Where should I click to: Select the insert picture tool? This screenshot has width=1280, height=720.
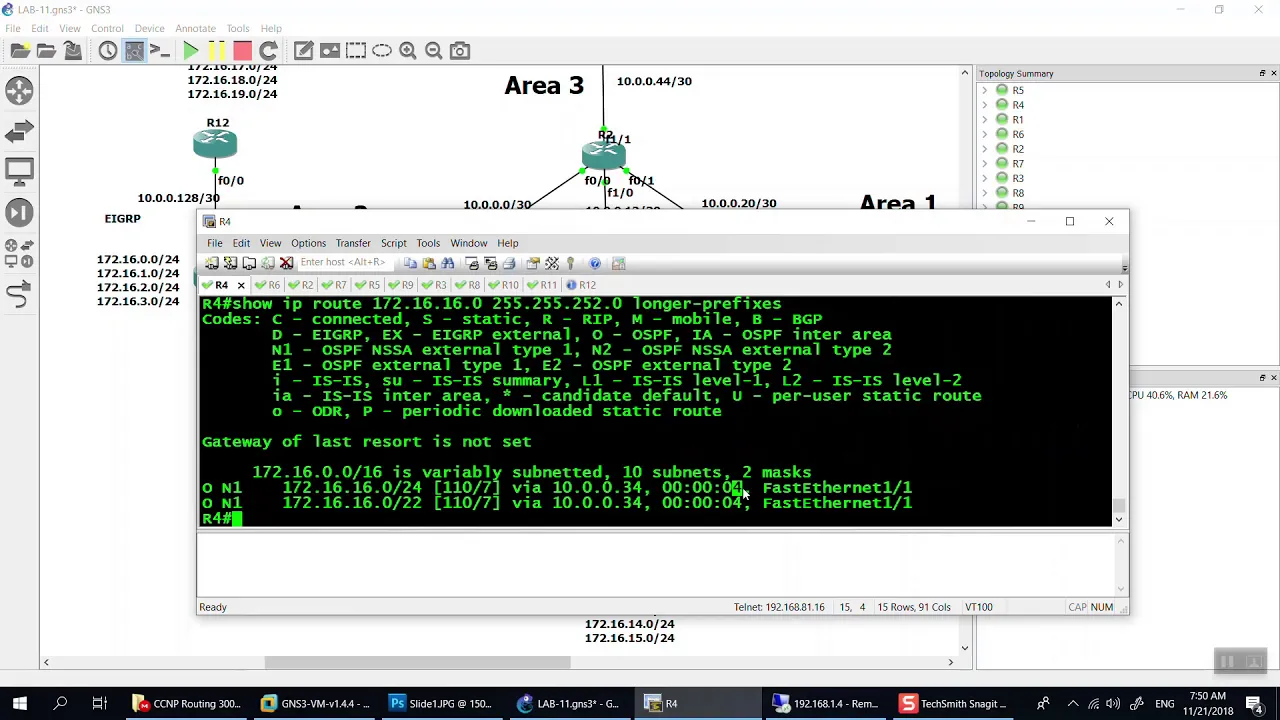(x=330, y=51)
